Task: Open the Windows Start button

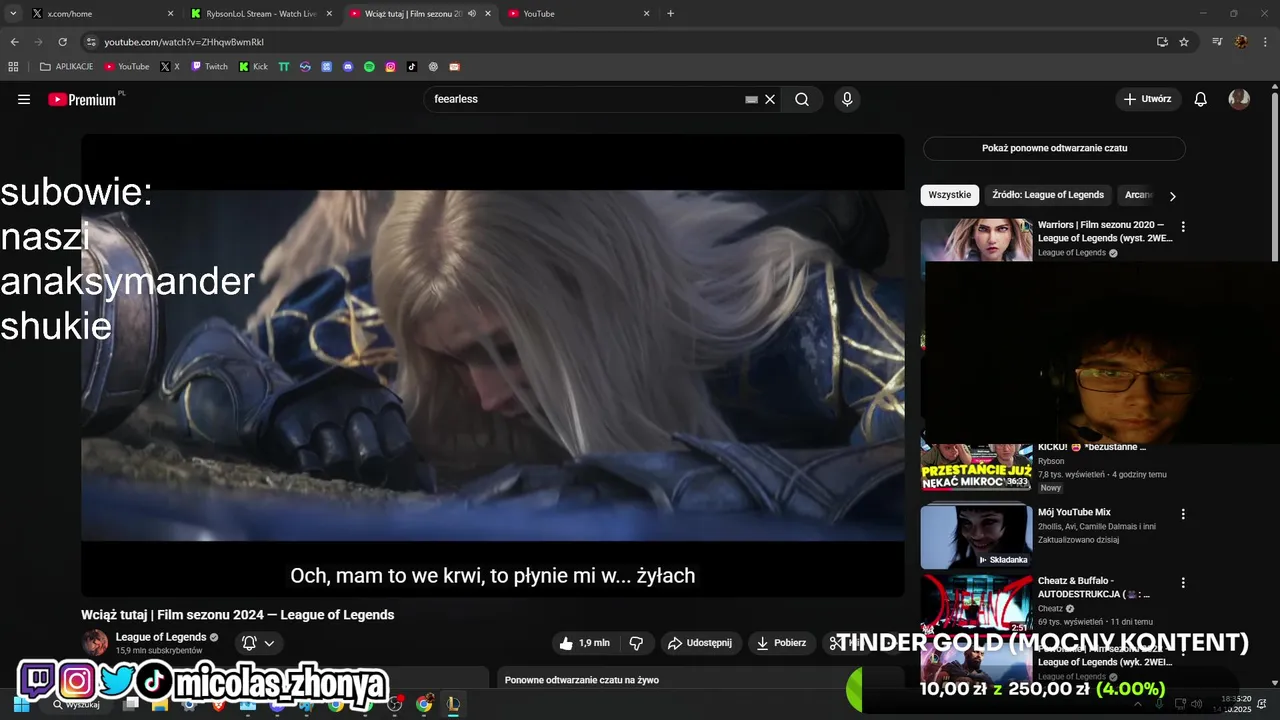Action: tap(21, 704)
